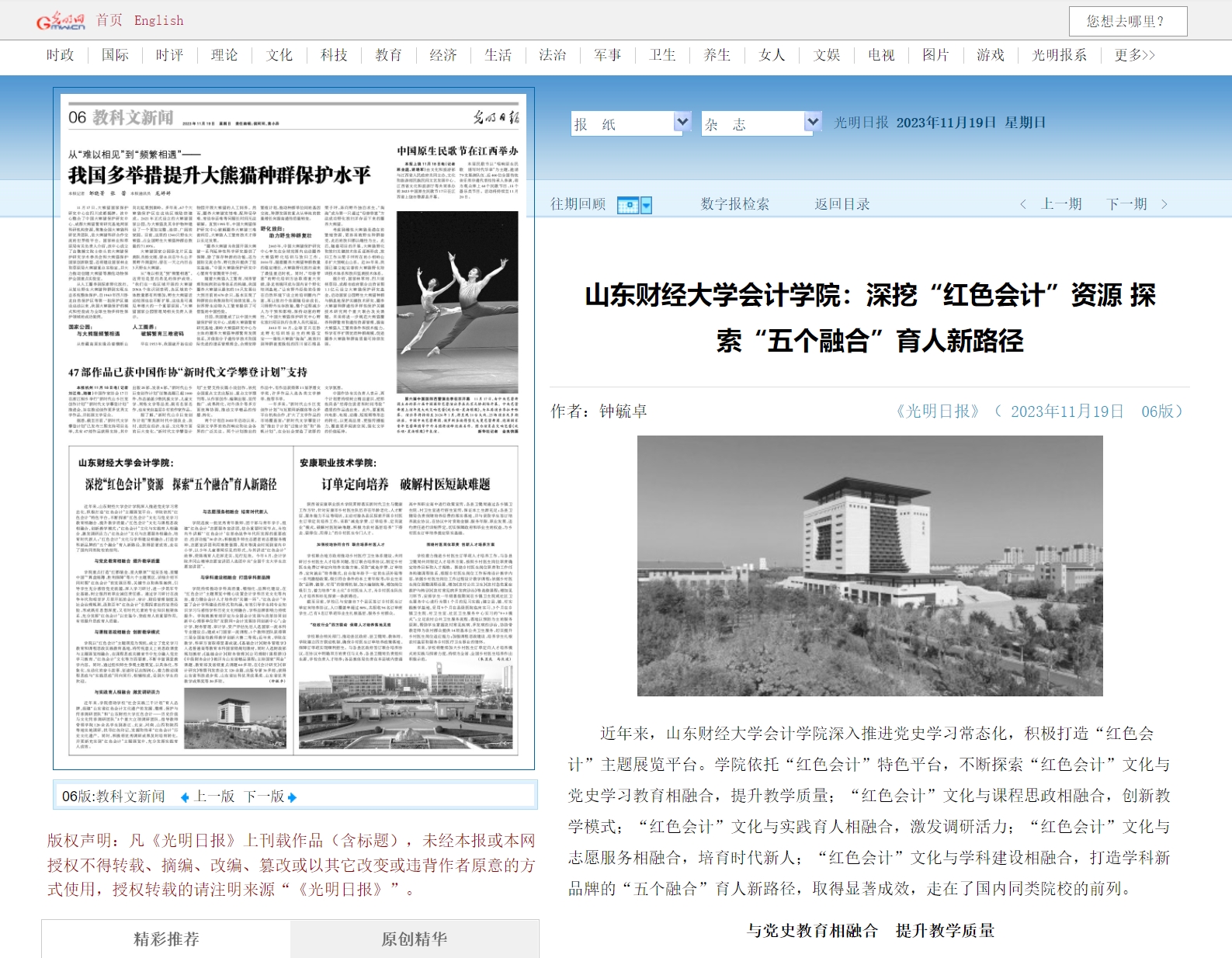Screen dimensions: 1232x958
Task: Click the university building photo in article
Action: click(869, 565)
